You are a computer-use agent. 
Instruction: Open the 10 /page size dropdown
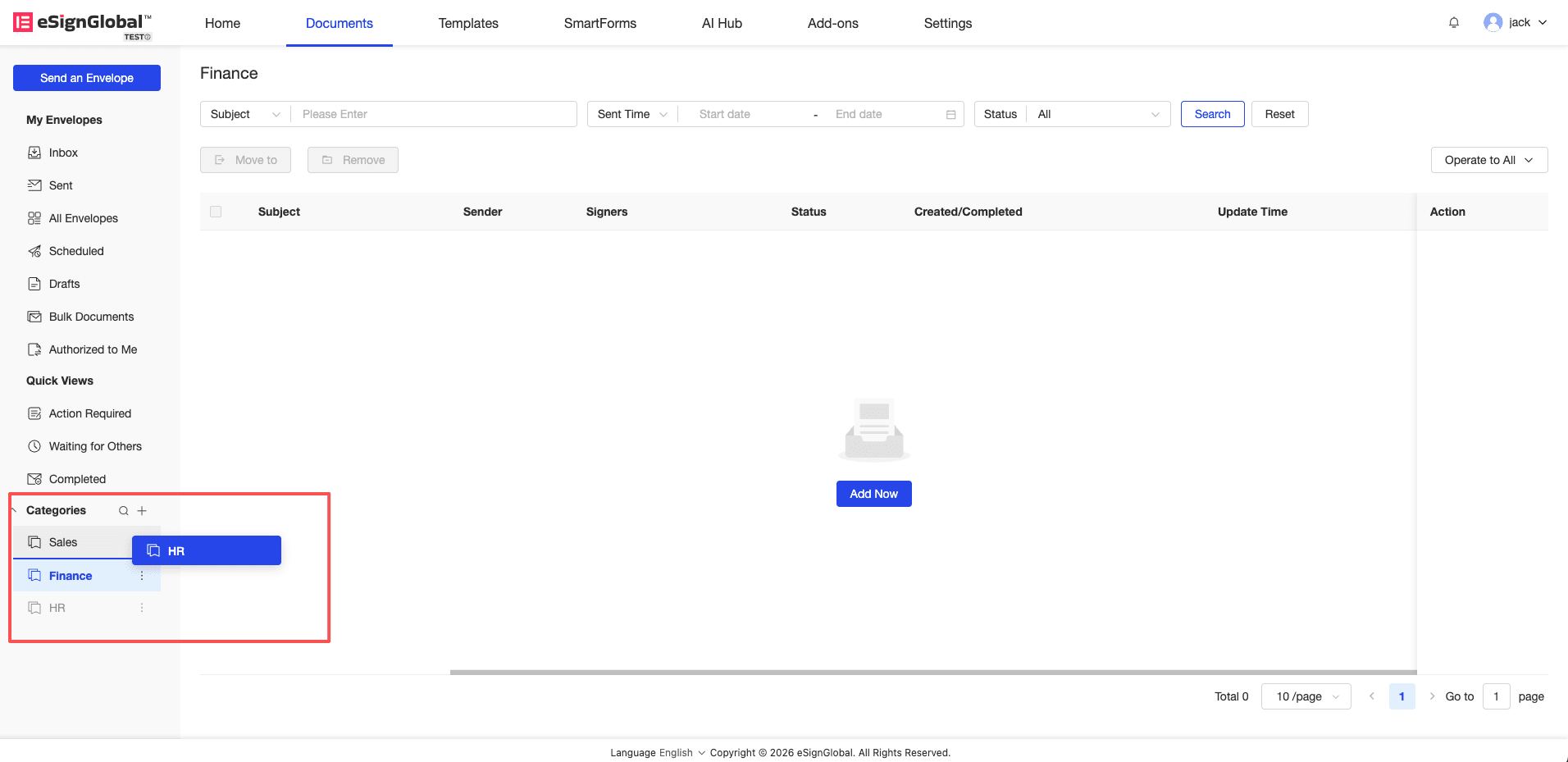[1306, 696]
